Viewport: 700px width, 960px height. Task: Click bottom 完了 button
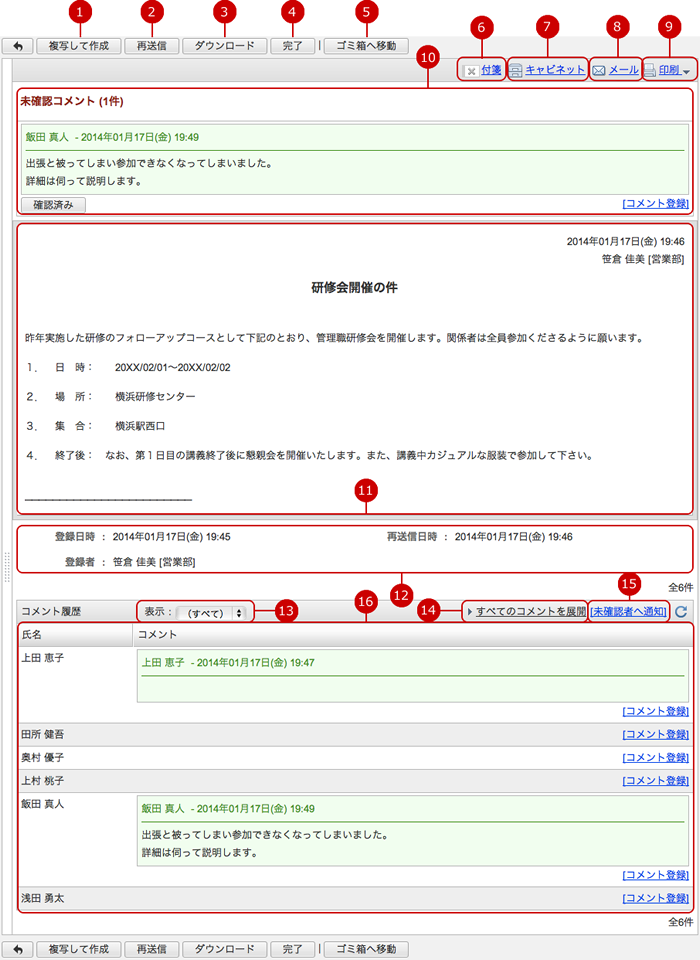293,949
